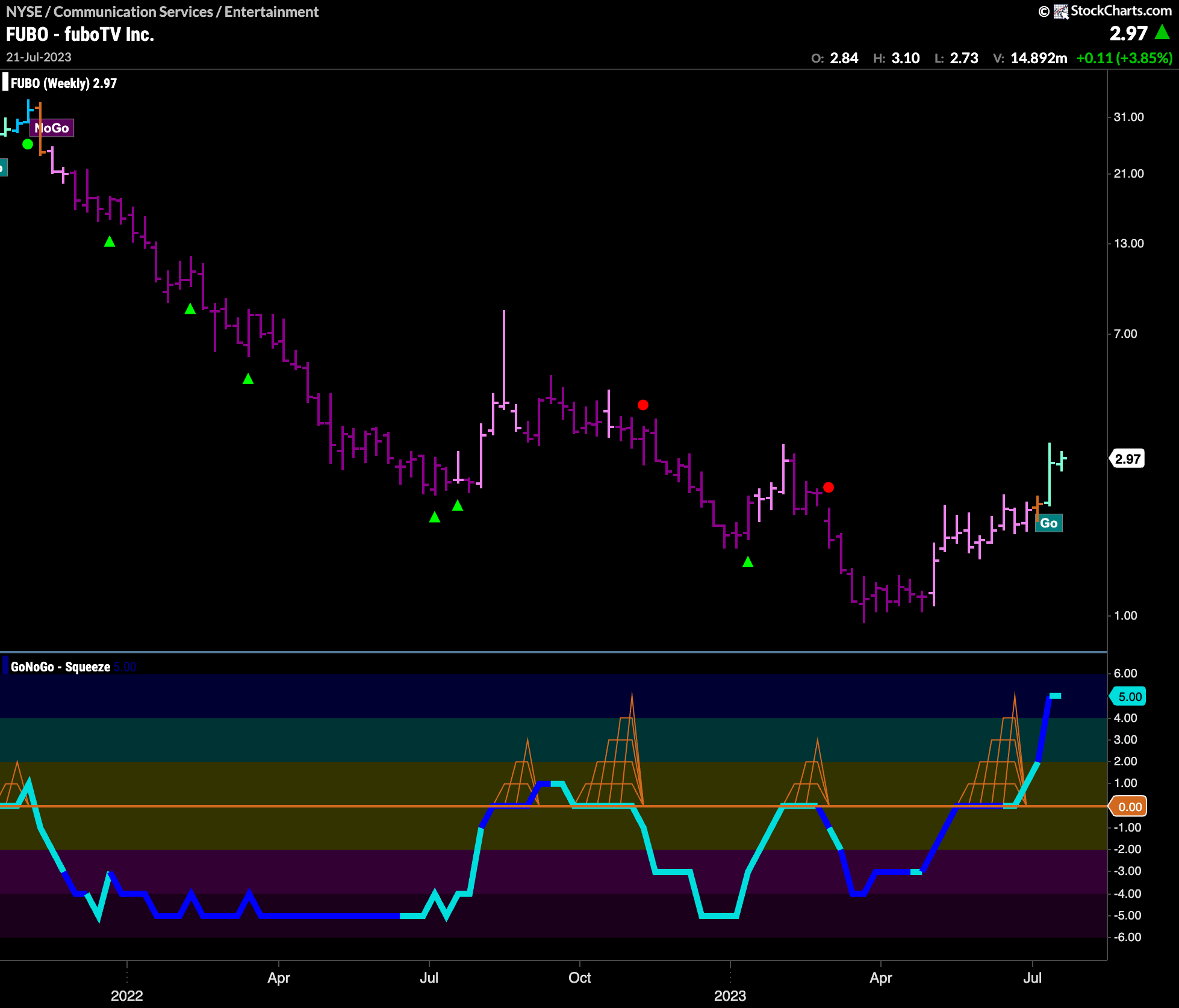Click the green circle below NoGo label

[x=28, y=144]
